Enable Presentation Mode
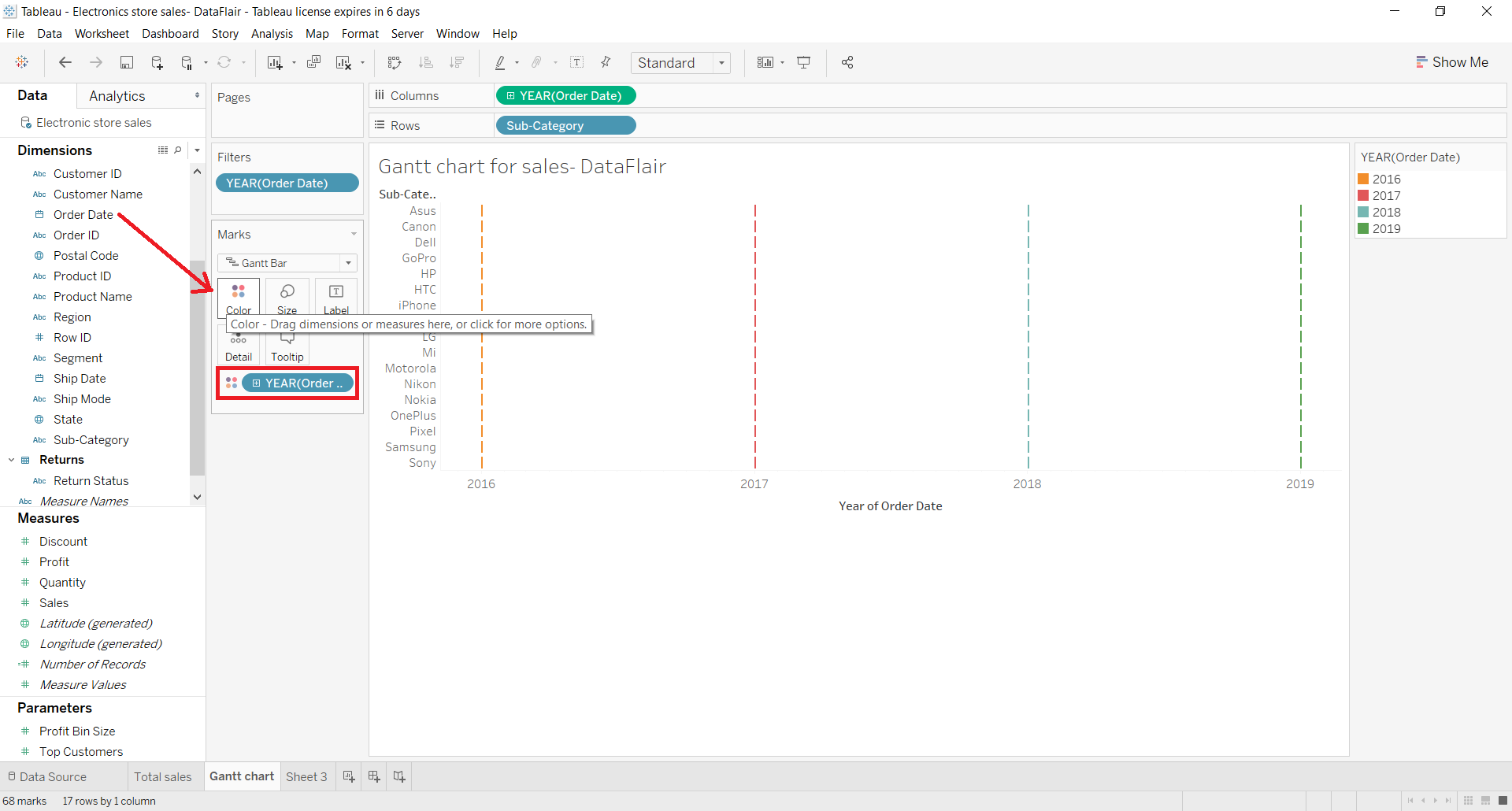The height and width of the screenshot is (811, 1512). [804, 62]
